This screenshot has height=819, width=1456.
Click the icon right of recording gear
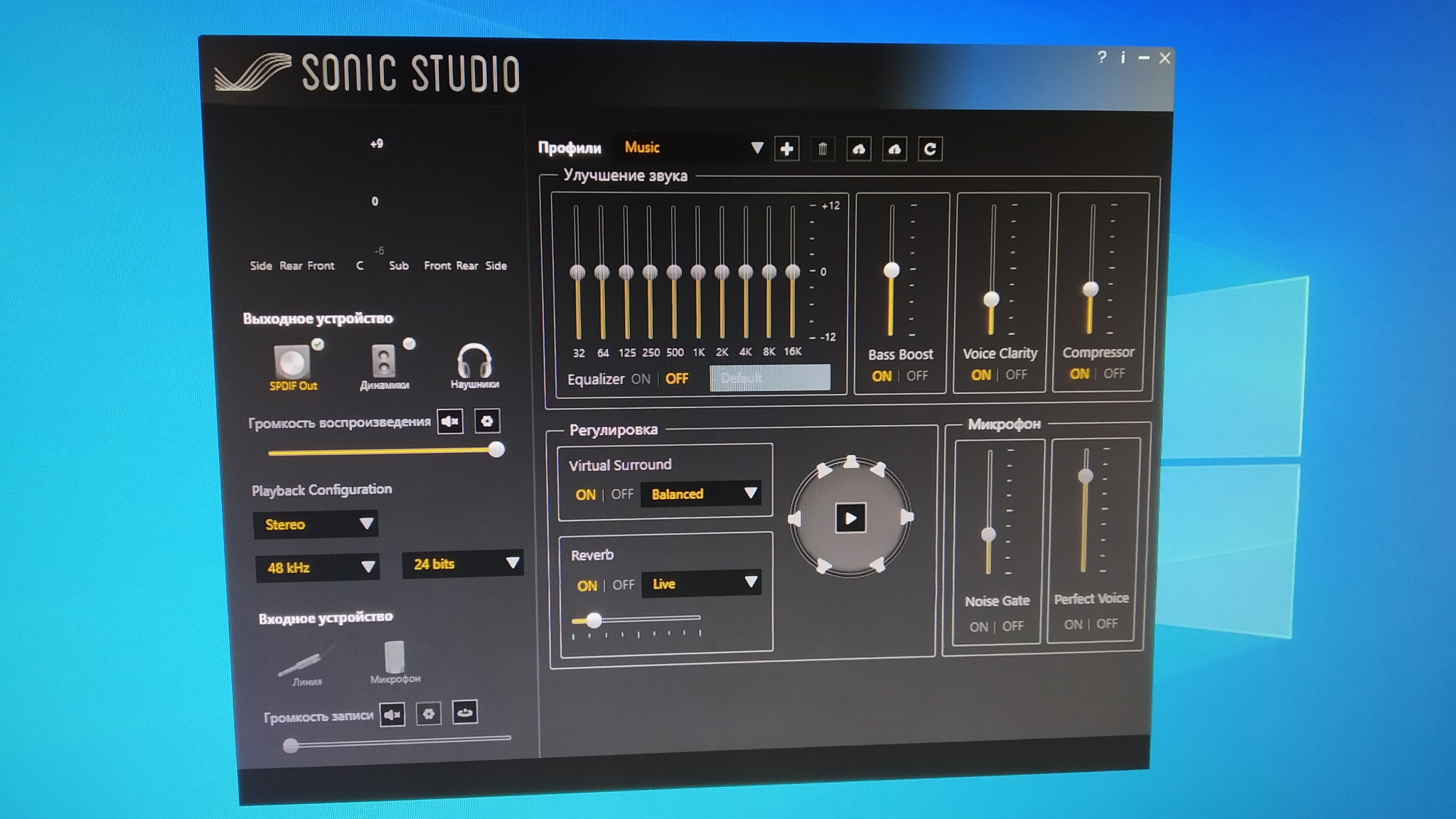pyautogui.click(x=465, y=712)
